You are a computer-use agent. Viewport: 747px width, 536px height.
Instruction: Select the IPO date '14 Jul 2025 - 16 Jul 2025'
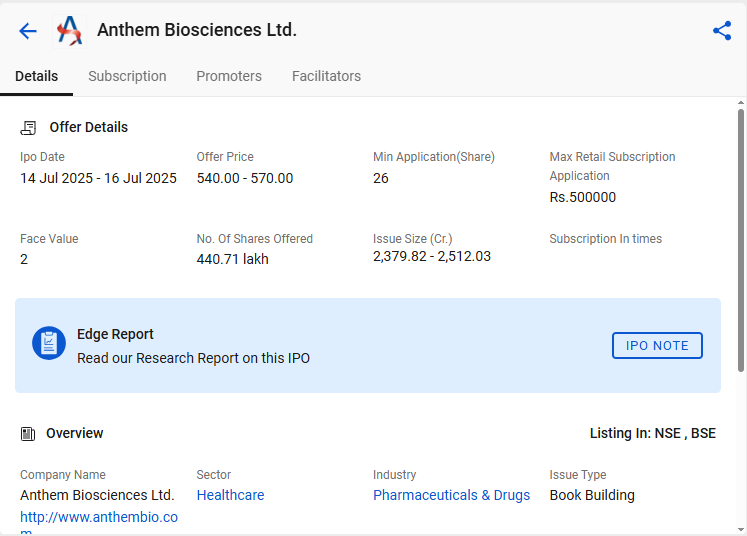coord(98,178)
